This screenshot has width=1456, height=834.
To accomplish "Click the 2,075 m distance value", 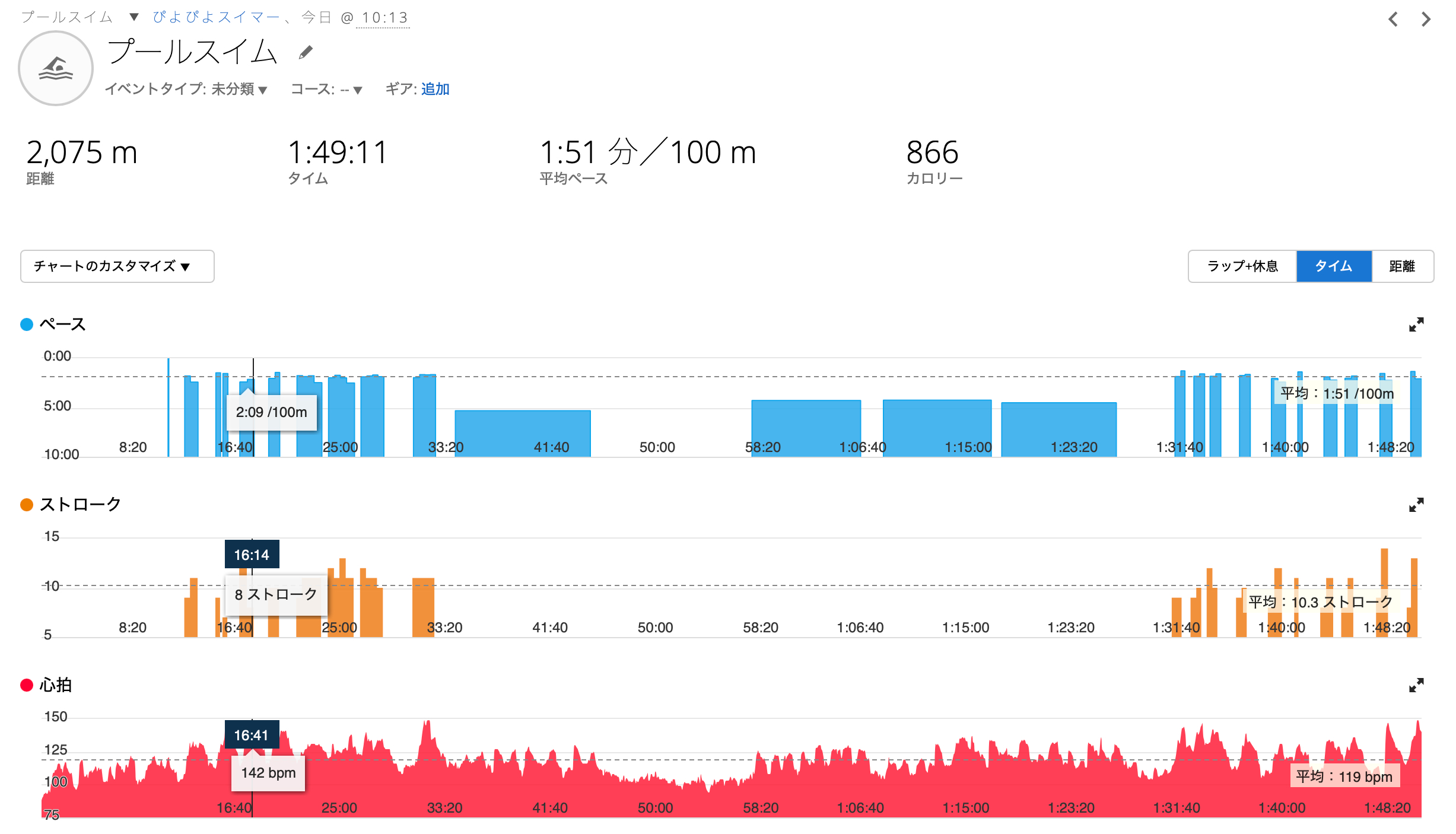I will (82, 152).
